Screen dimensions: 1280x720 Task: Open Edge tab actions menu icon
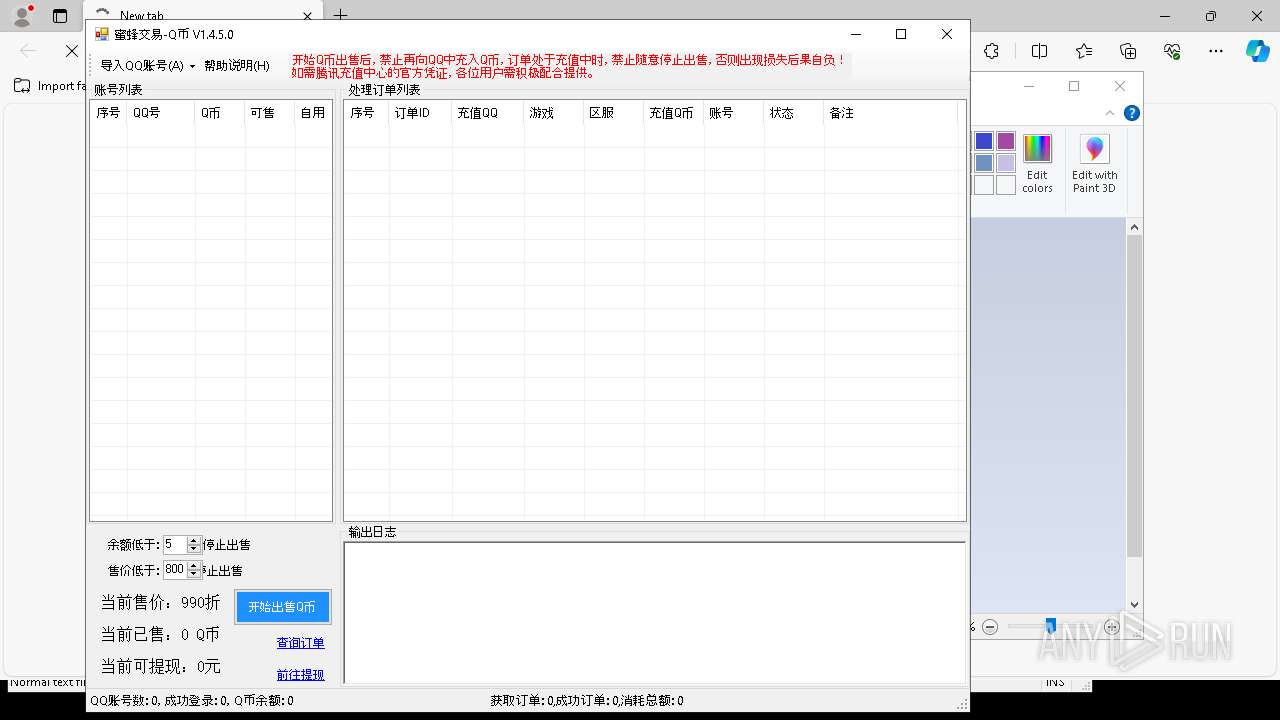[x=60, y=16]
